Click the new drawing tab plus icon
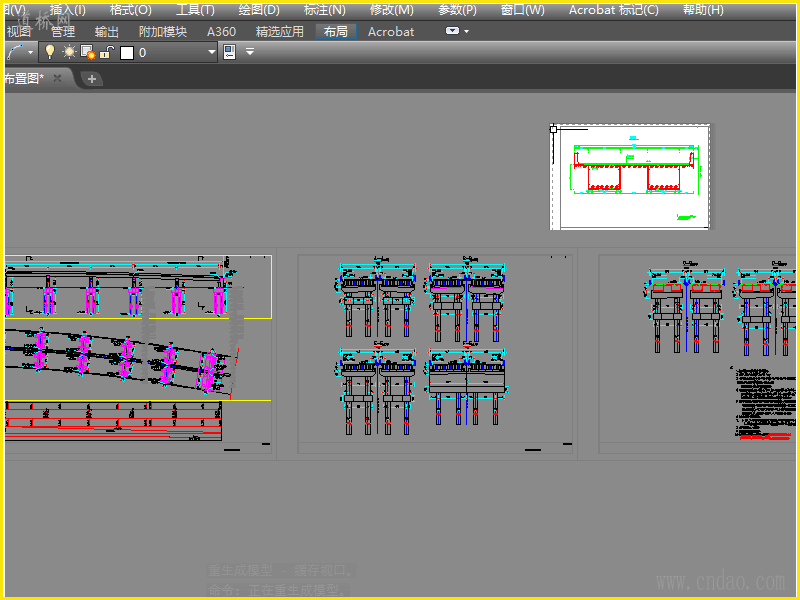Viewport: 800px width, 600px height. click(x=92, y=78)
